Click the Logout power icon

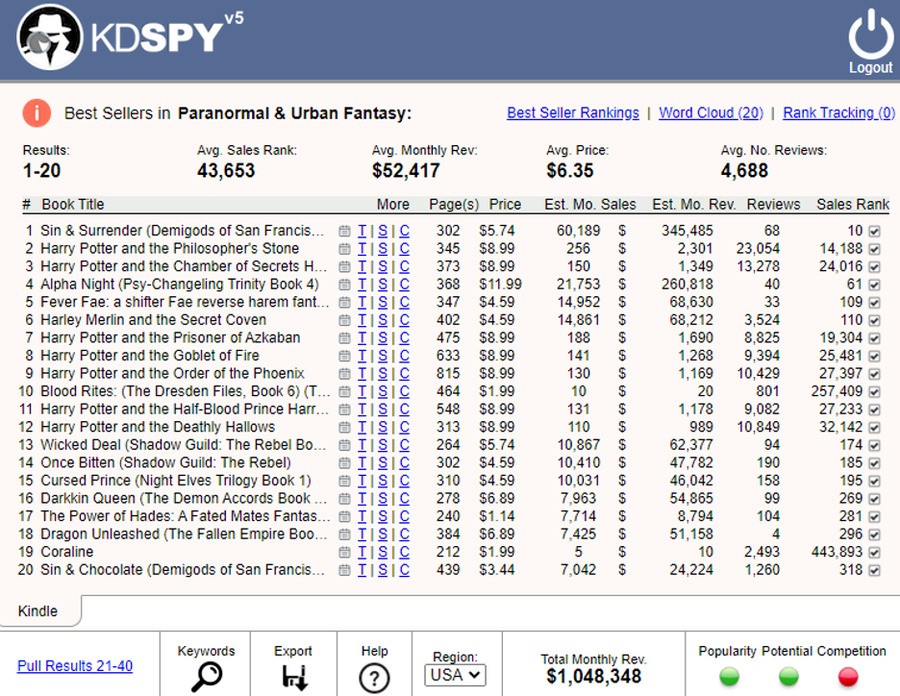[x=870, y=34]
